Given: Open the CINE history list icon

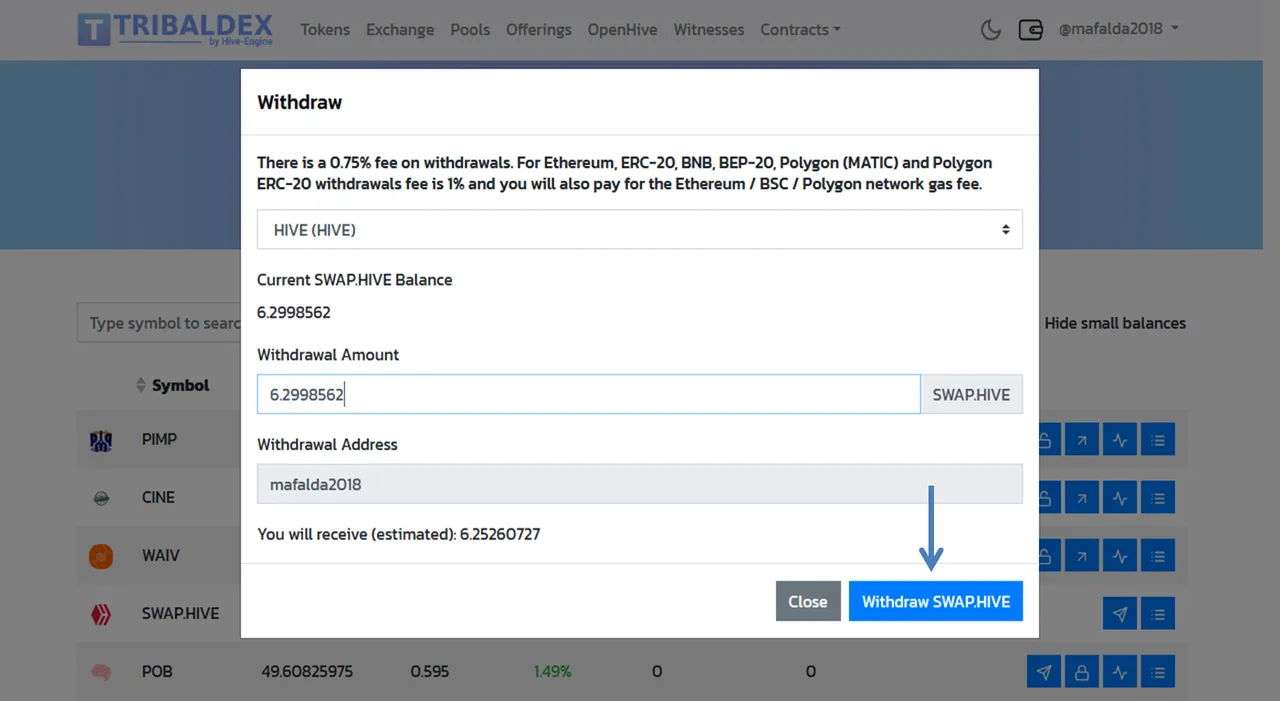Looking at the screenshot, I should click(1158, 497).
